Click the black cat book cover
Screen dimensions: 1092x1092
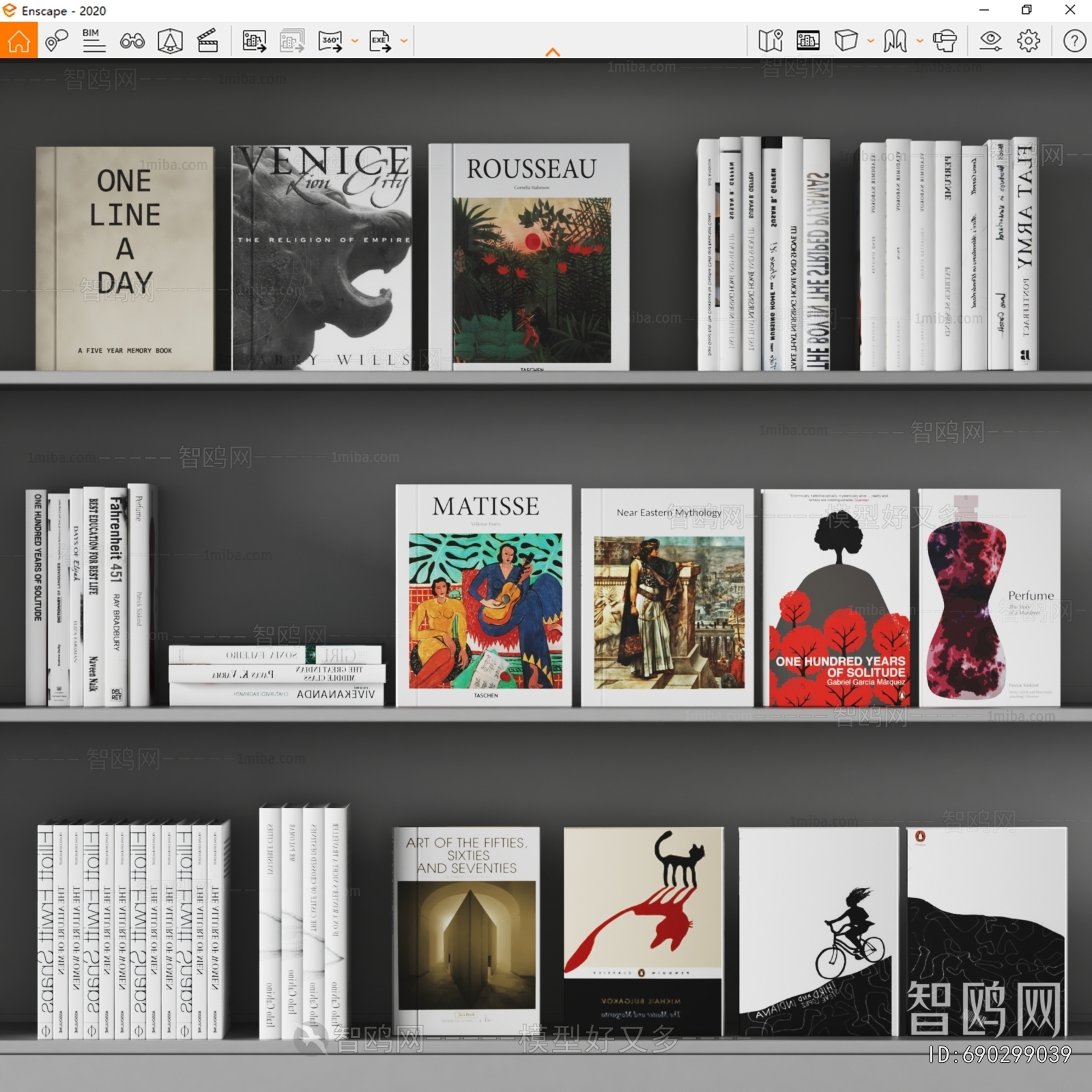(x=644, y=932)
